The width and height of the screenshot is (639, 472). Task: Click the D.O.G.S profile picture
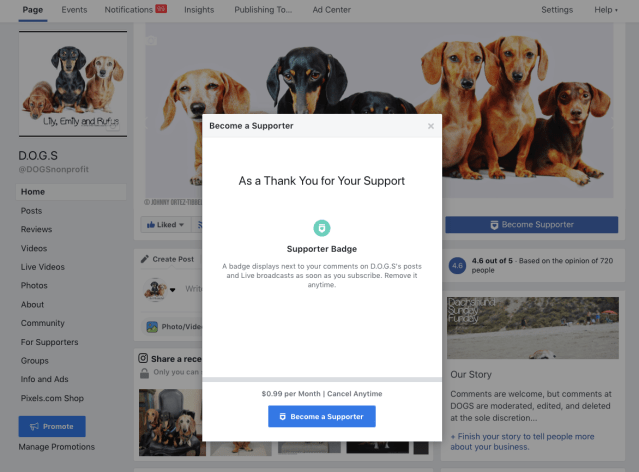pyautogui.click(x=73, y=84)
